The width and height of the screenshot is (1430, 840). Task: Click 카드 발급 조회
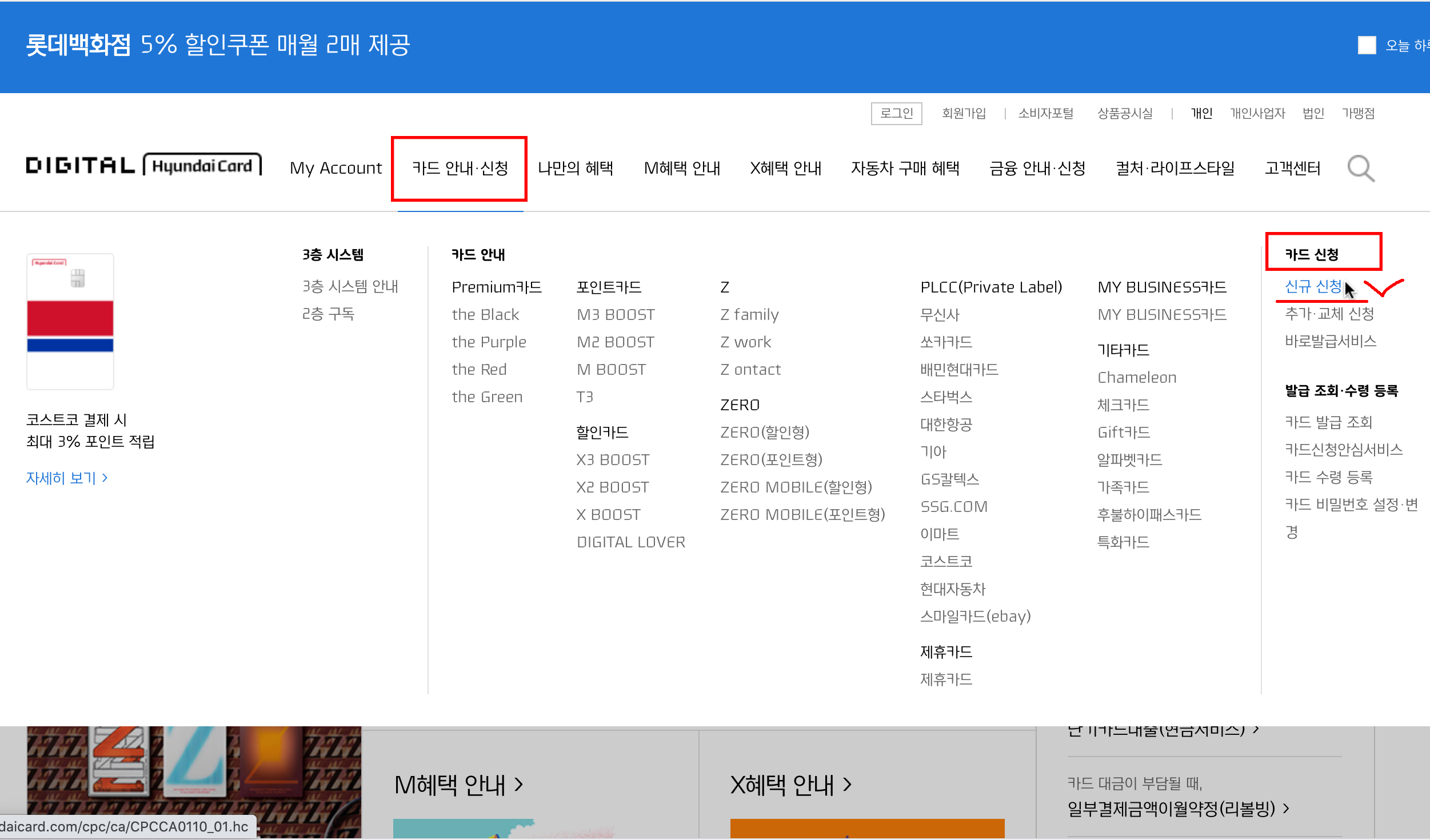(x=1328, y=422)
